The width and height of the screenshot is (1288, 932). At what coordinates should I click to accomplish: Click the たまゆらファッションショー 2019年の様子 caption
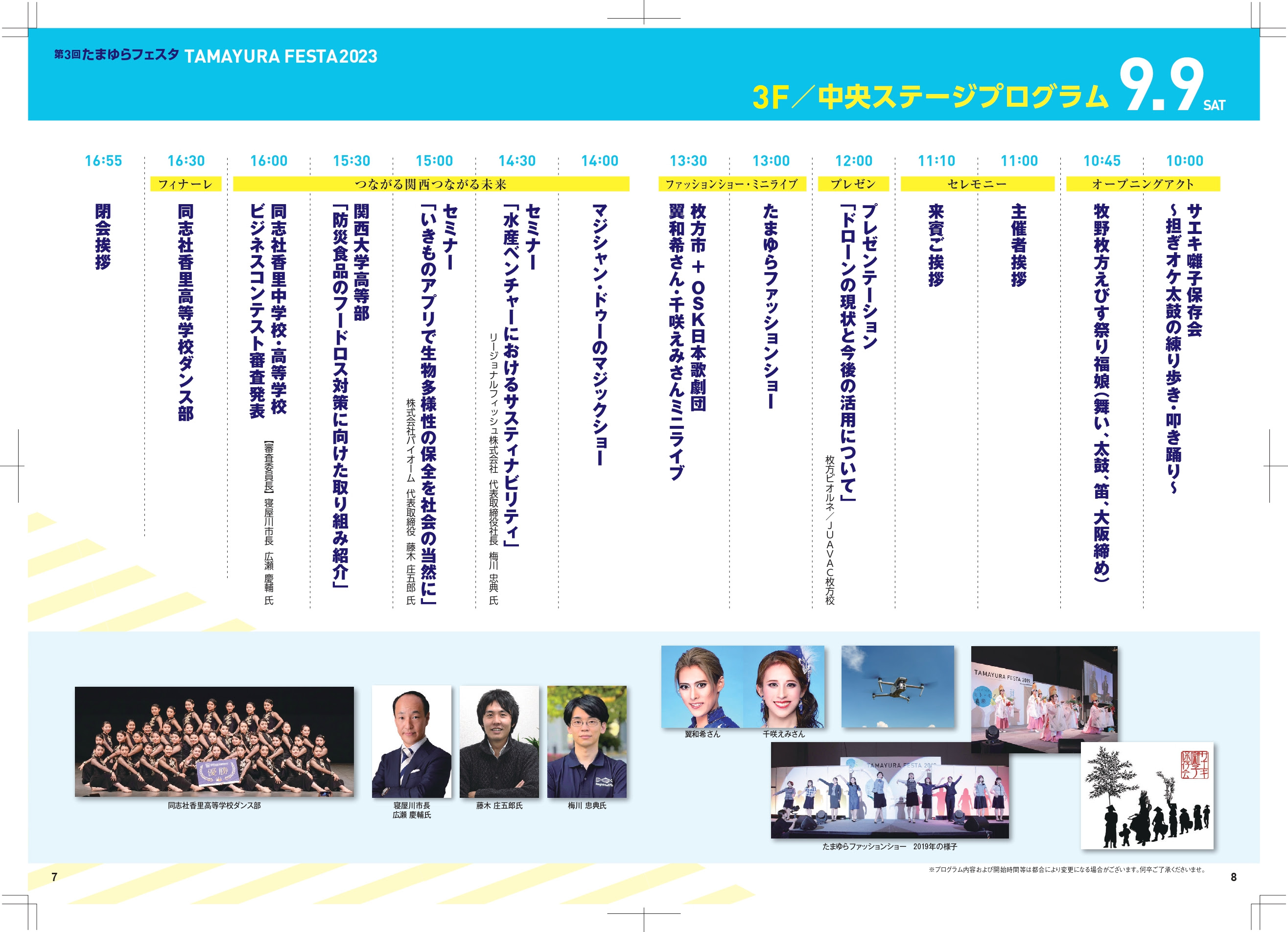[890, 846]
